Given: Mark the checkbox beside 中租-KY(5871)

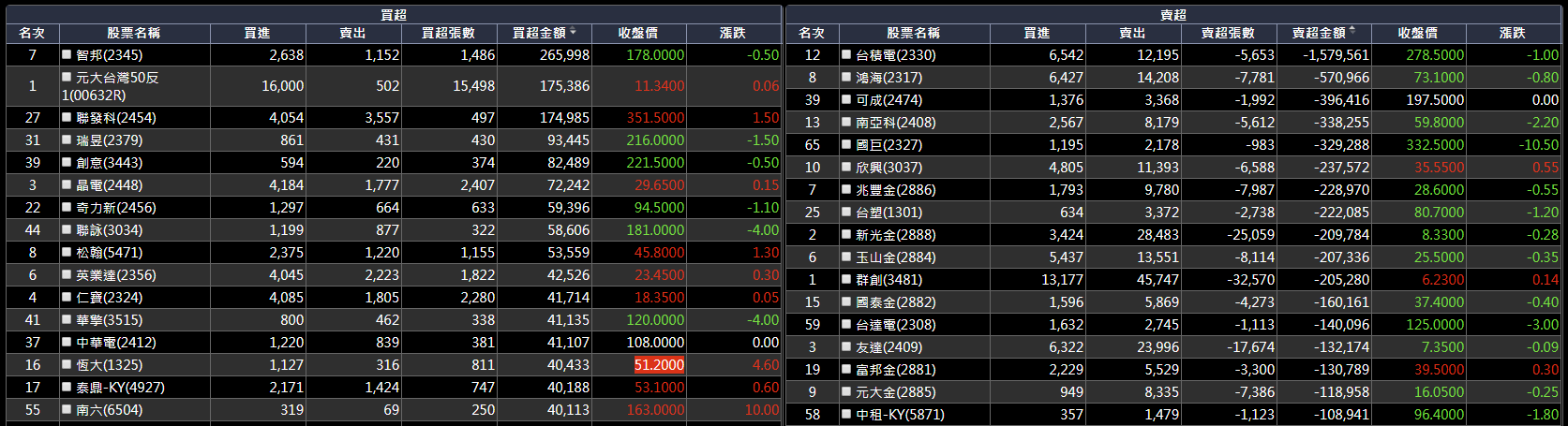Looking at the screenshot, I should (846, 414).
